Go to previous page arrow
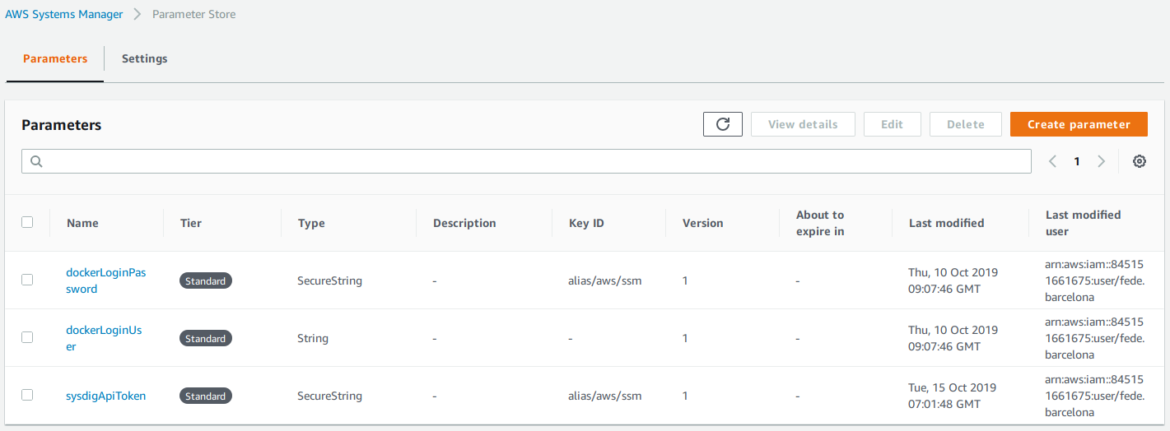 pos(1052,161)
